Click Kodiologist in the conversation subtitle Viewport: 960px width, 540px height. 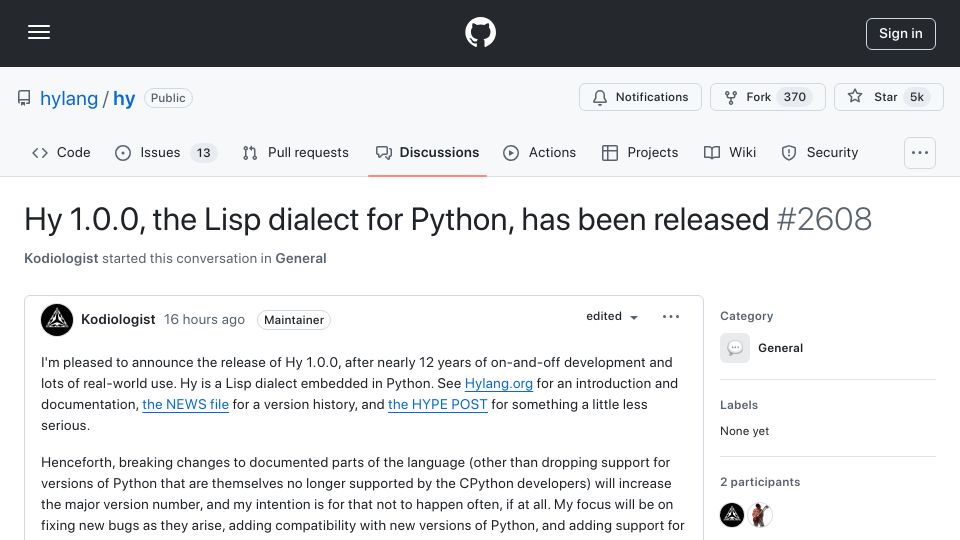tap(61, 258)
